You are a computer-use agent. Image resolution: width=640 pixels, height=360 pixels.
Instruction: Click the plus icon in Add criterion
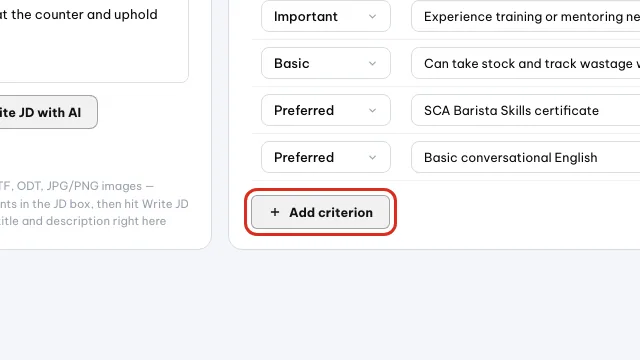coord(275,212)
